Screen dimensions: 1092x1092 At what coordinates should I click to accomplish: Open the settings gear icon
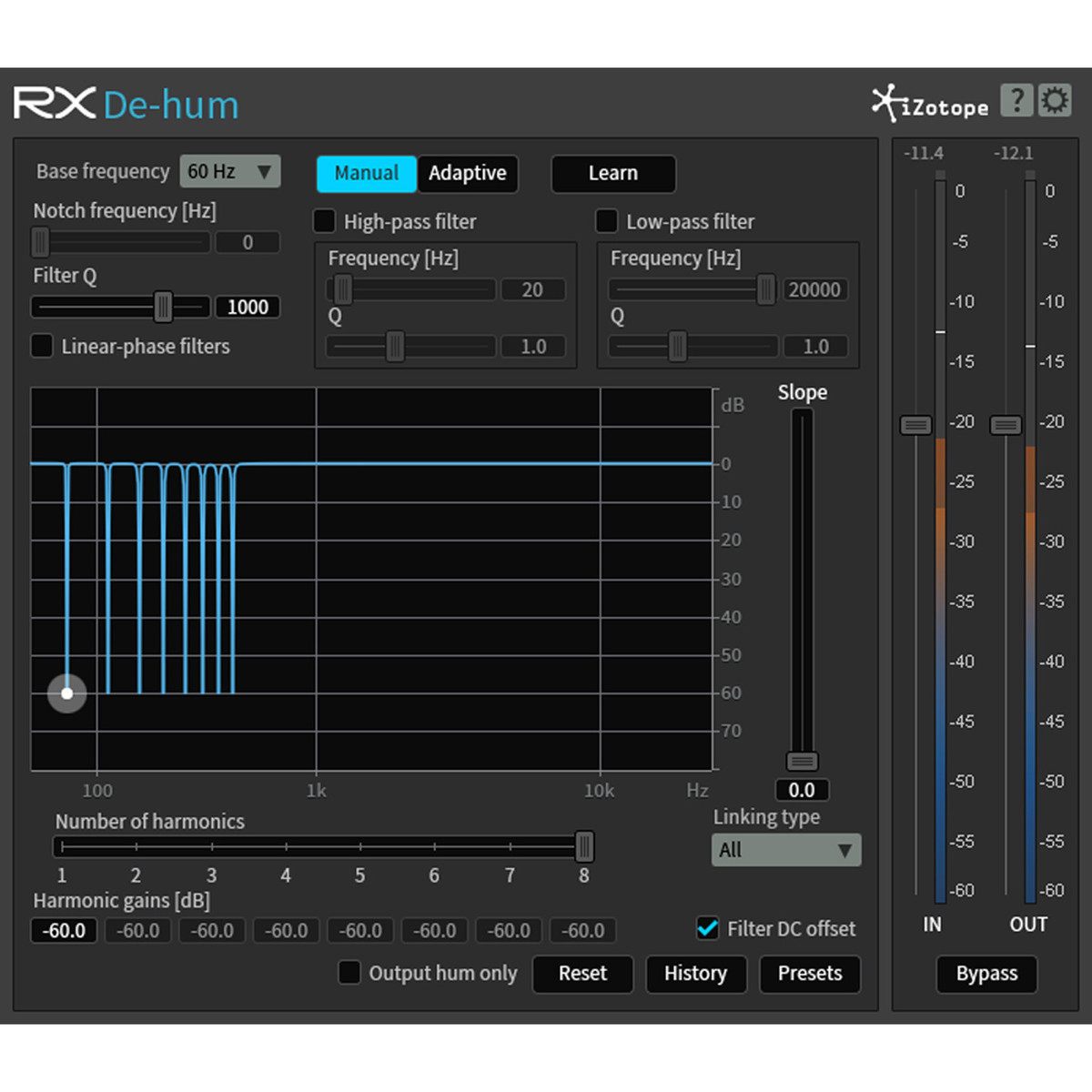pos(1055,100)
